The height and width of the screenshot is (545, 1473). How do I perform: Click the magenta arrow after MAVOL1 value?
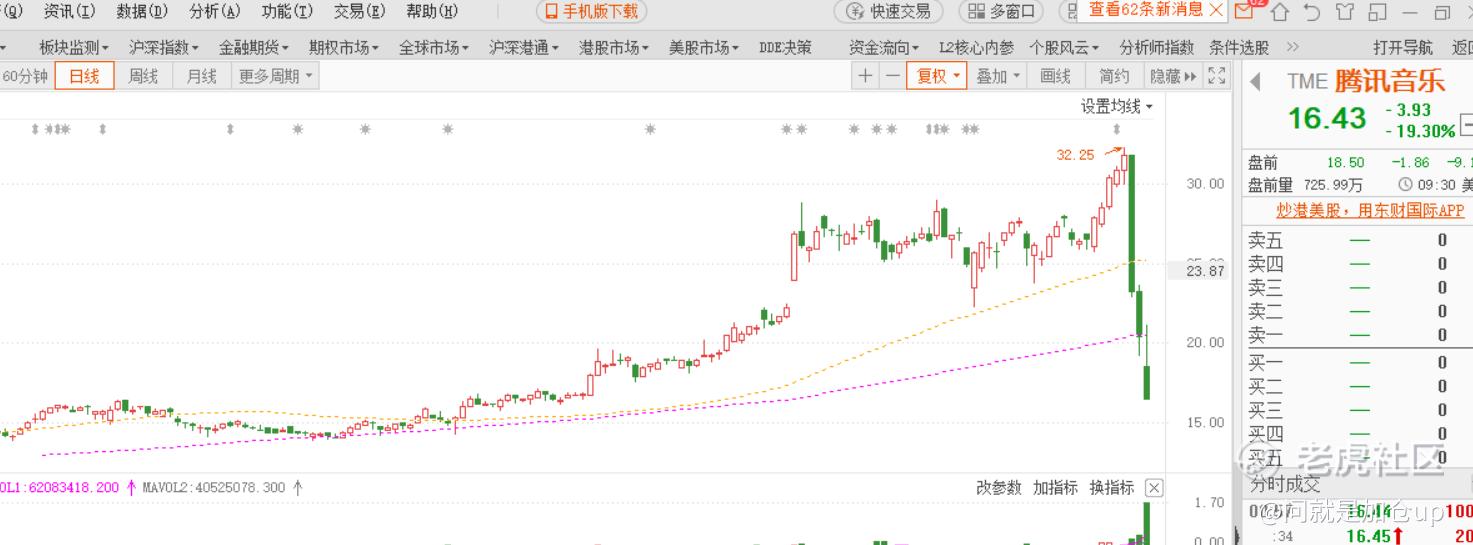(x=131, y=488)
